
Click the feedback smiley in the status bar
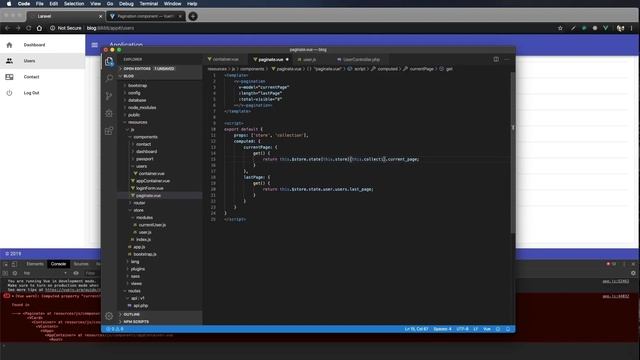[x=498, y=329]
